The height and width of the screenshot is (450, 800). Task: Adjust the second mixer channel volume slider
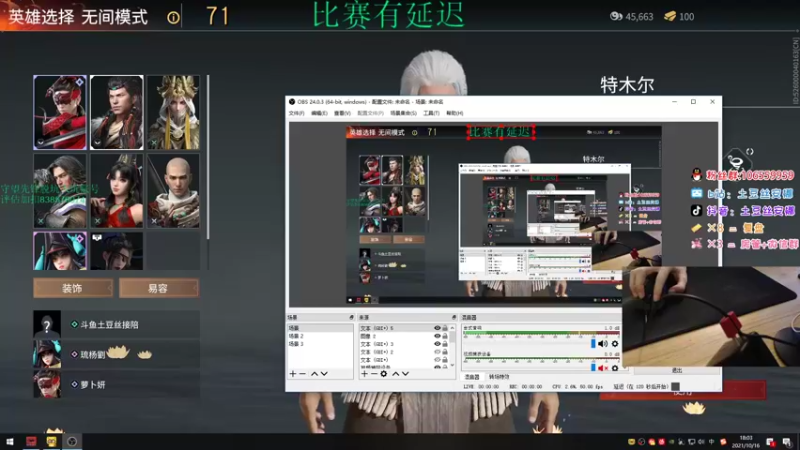(x=593, y=367)
